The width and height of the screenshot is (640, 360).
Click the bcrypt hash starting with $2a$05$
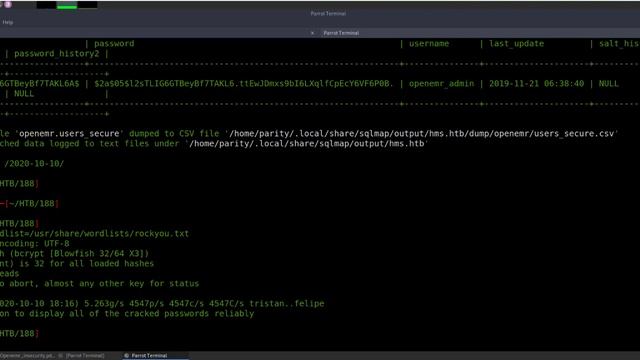tap(244, 84)
